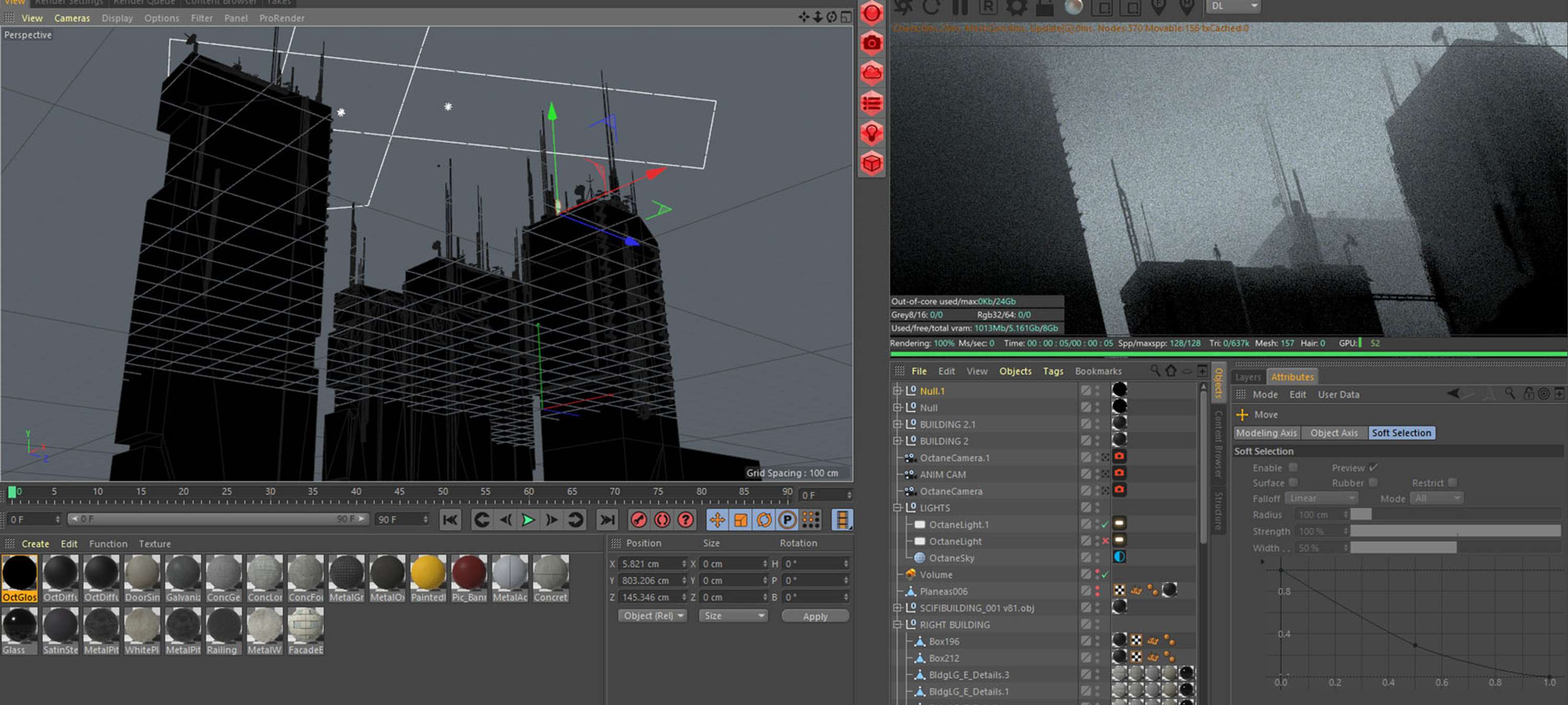The image size is (1568, 705).
Task: Open the Structure side tab
Action: click(x=1217, y=510)
